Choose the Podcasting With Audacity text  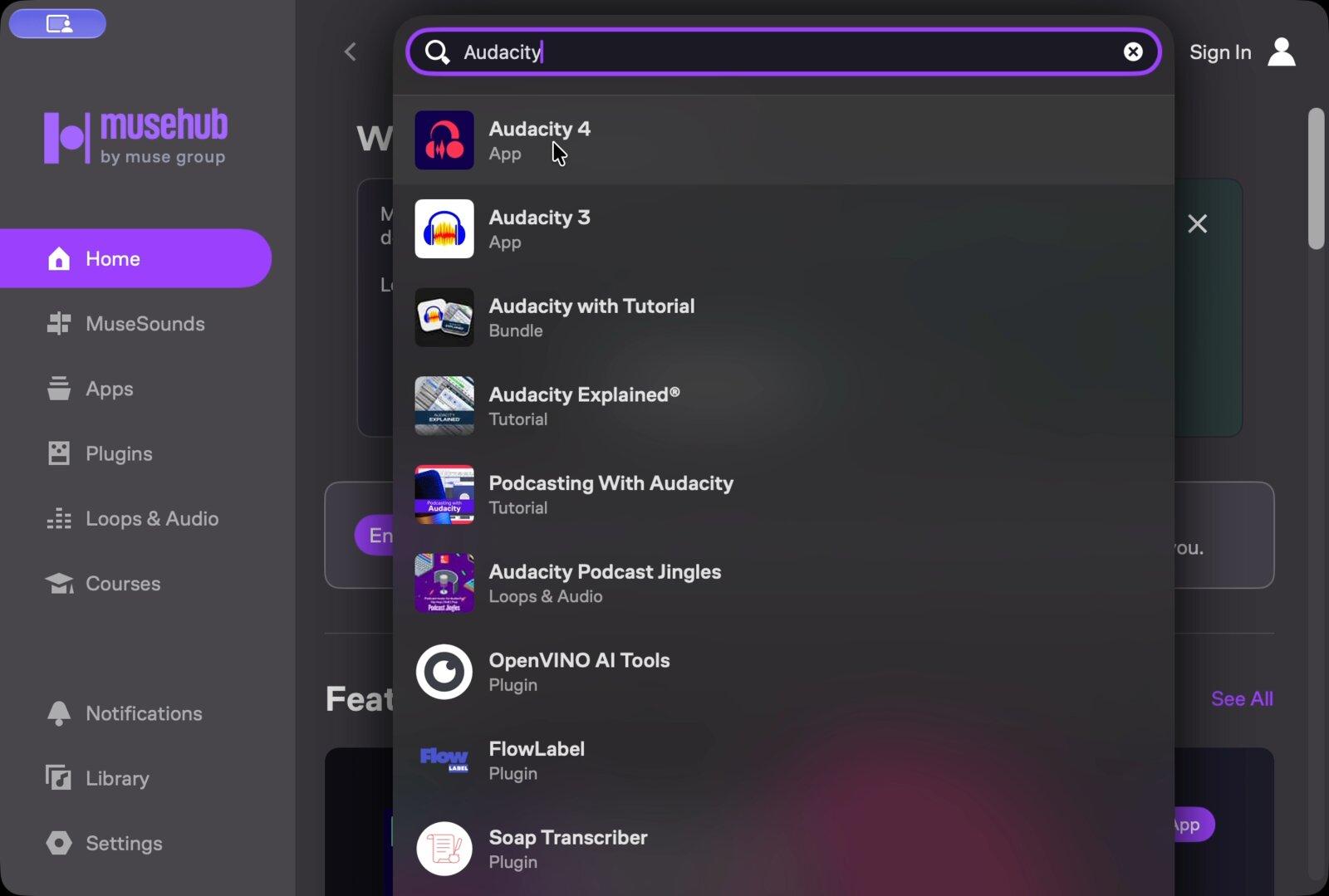611,483
